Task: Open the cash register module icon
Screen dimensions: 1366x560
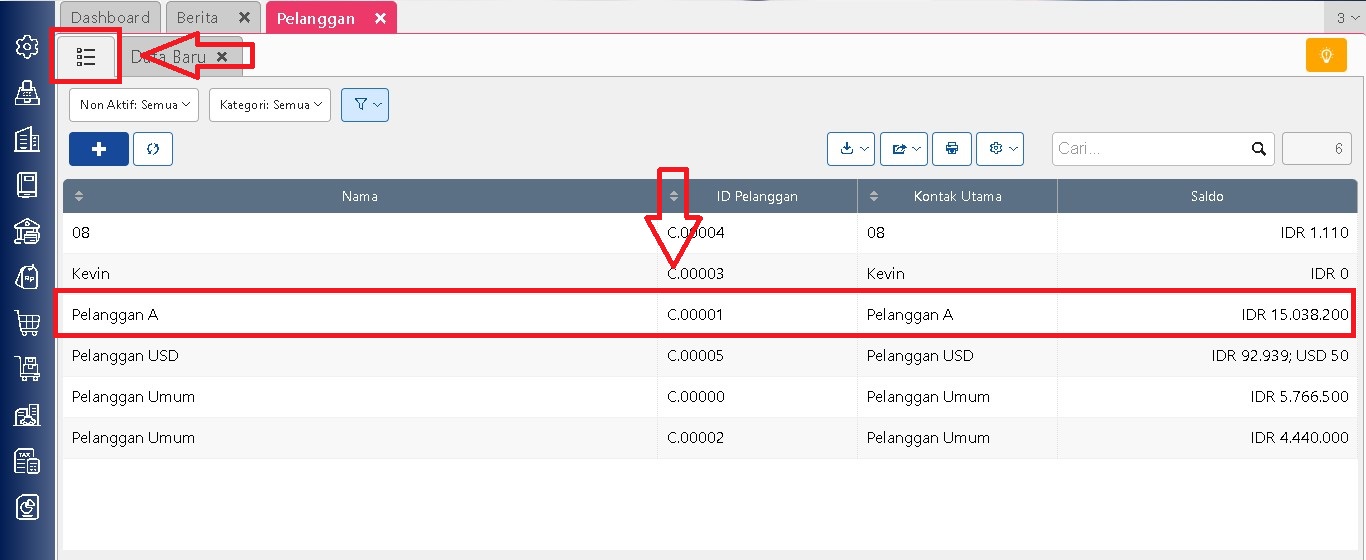Action: point(27,93)
